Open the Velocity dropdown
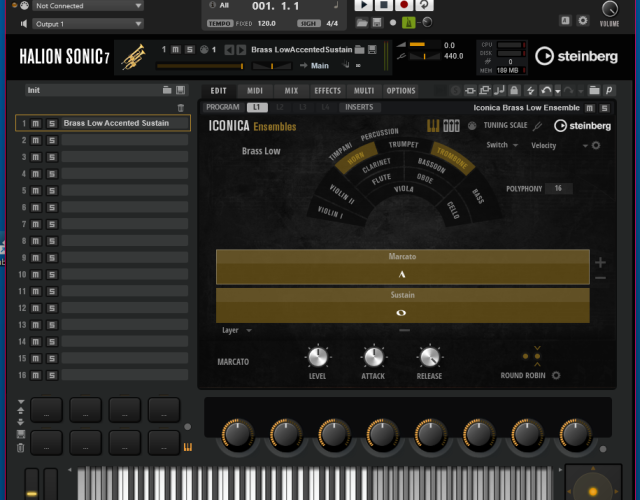The height and width of the screenshot is (500, 640). point(559,145)
